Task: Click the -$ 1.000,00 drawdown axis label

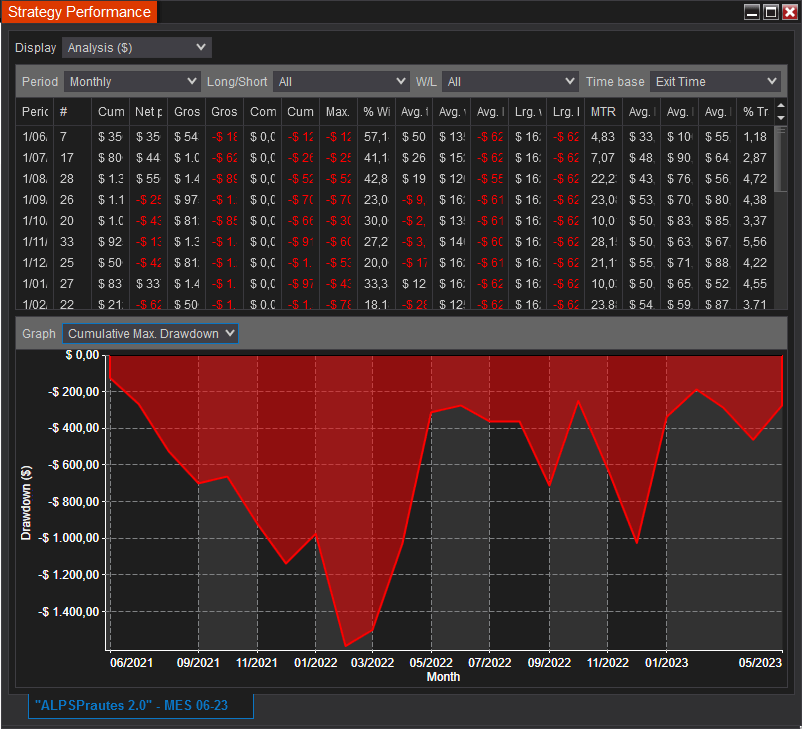Action: [x=70, y=538]
